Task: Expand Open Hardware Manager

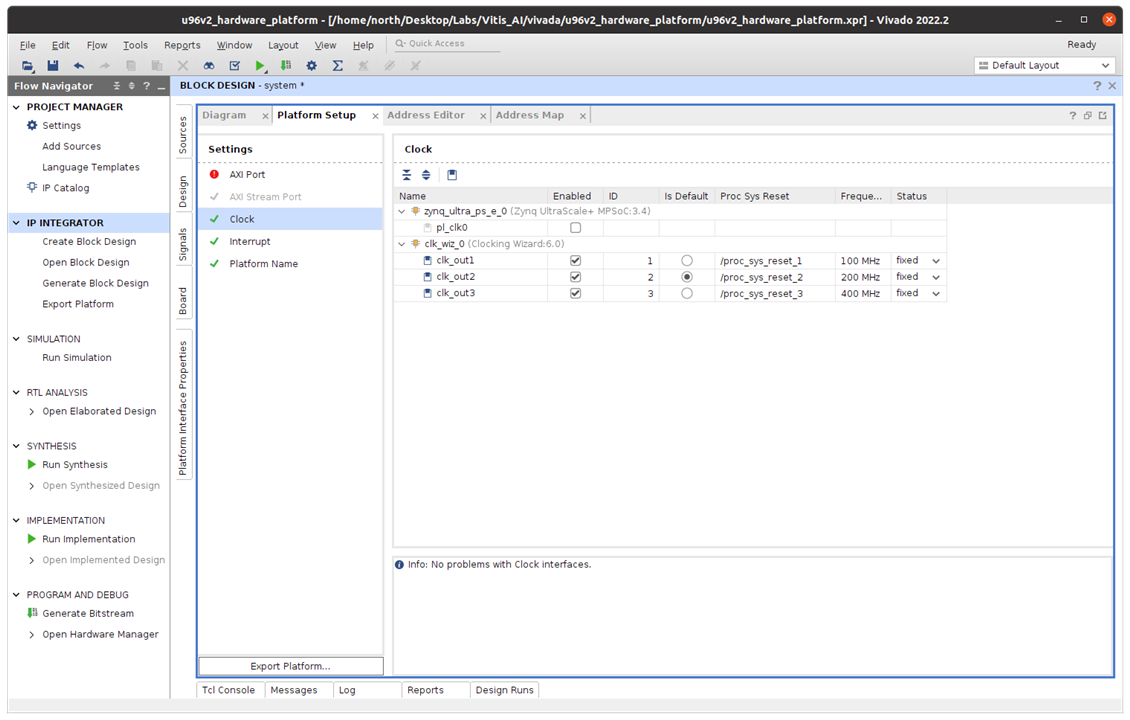Action: [x=32, y=635]
